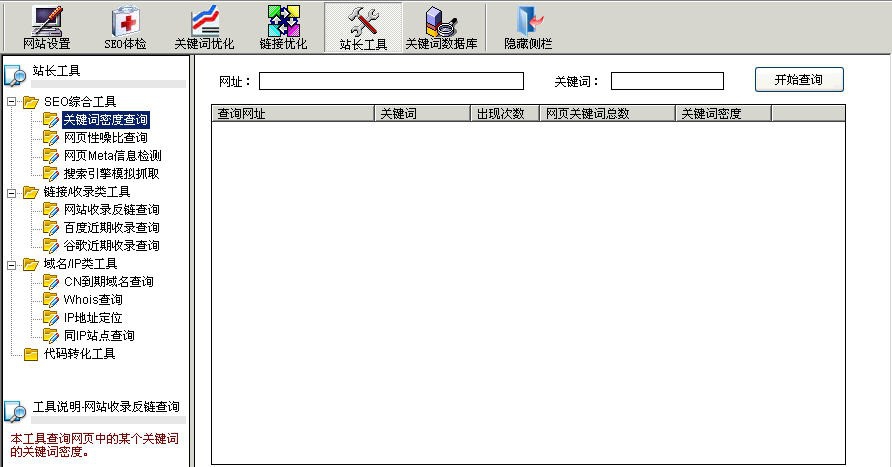
Task: Click magnifier icon beside 站长工具 panel title
Action: 15,76
